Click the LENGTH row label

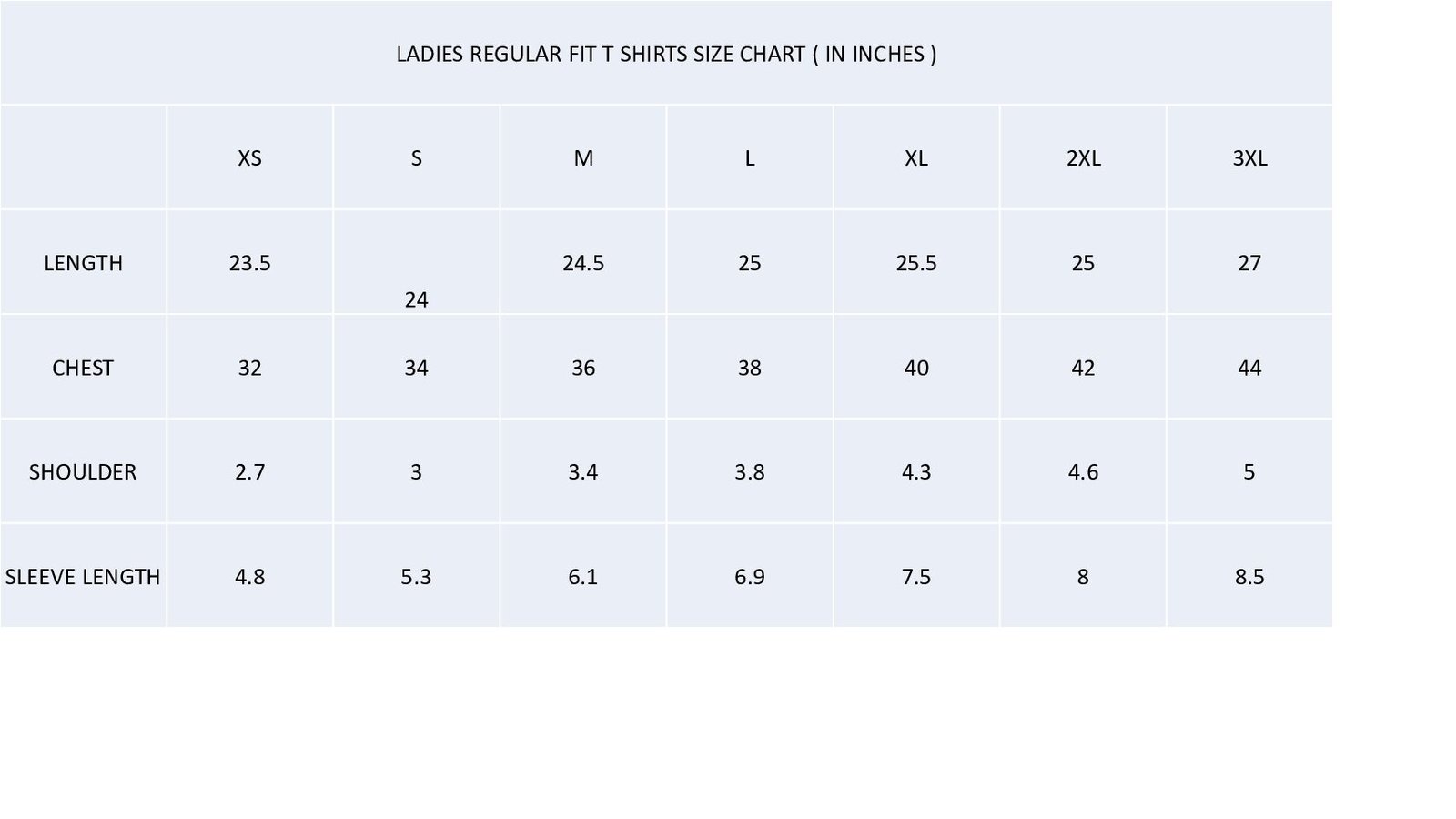coord(83,263)
